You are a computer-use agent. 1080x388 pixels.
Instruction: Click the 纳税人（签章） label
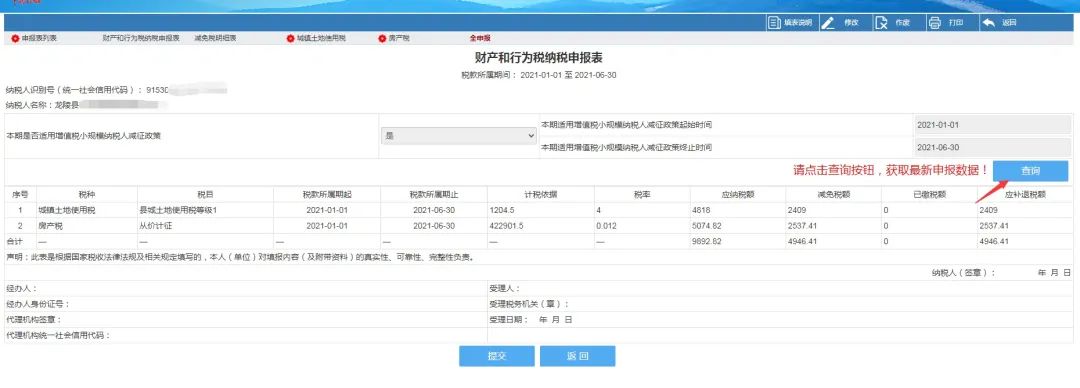[x=964, y=273]
